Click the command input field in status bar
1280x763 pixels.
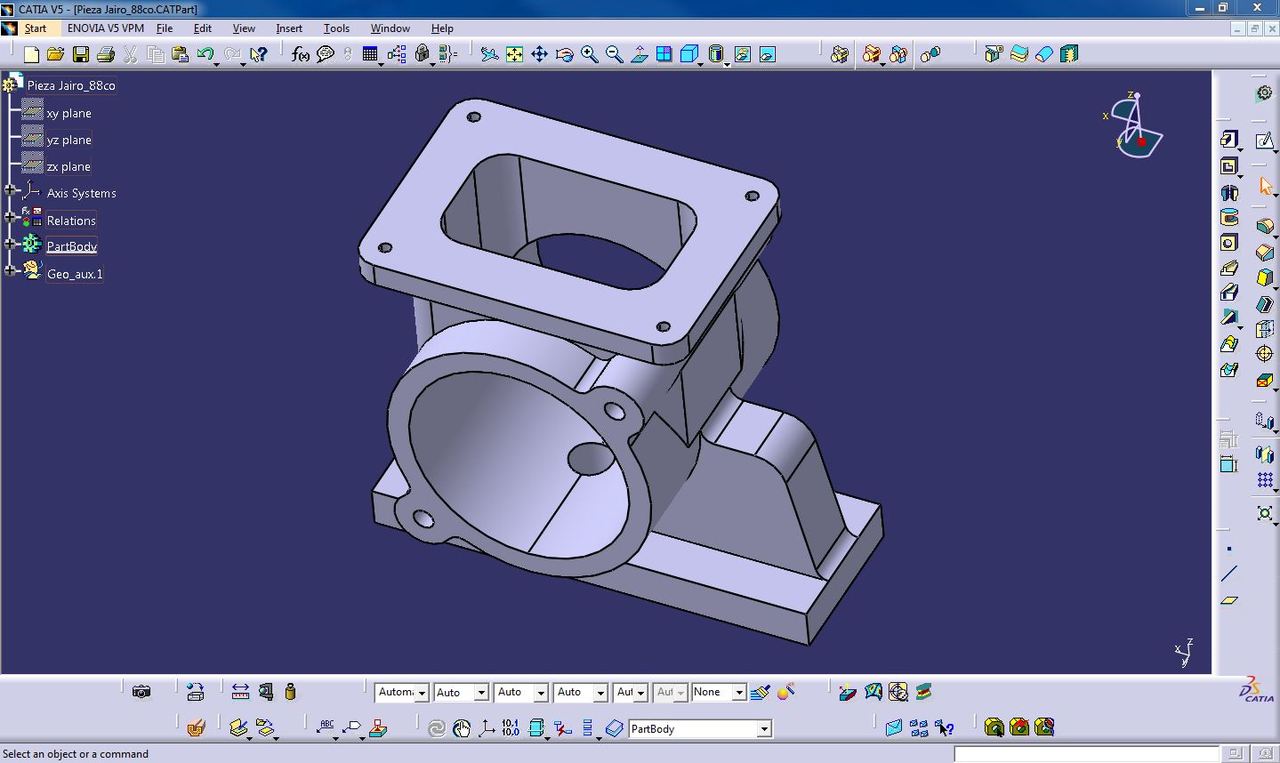[1087, 754]
